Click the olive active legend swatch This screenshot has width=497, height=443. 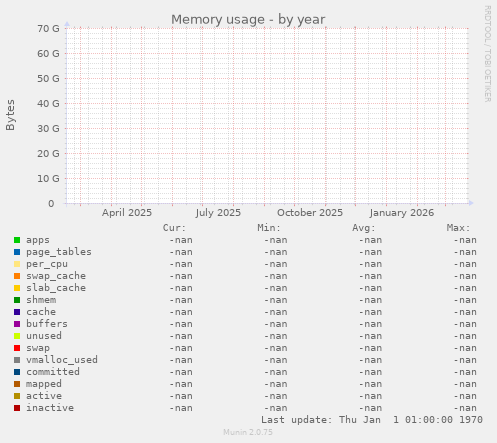point(17,396)
